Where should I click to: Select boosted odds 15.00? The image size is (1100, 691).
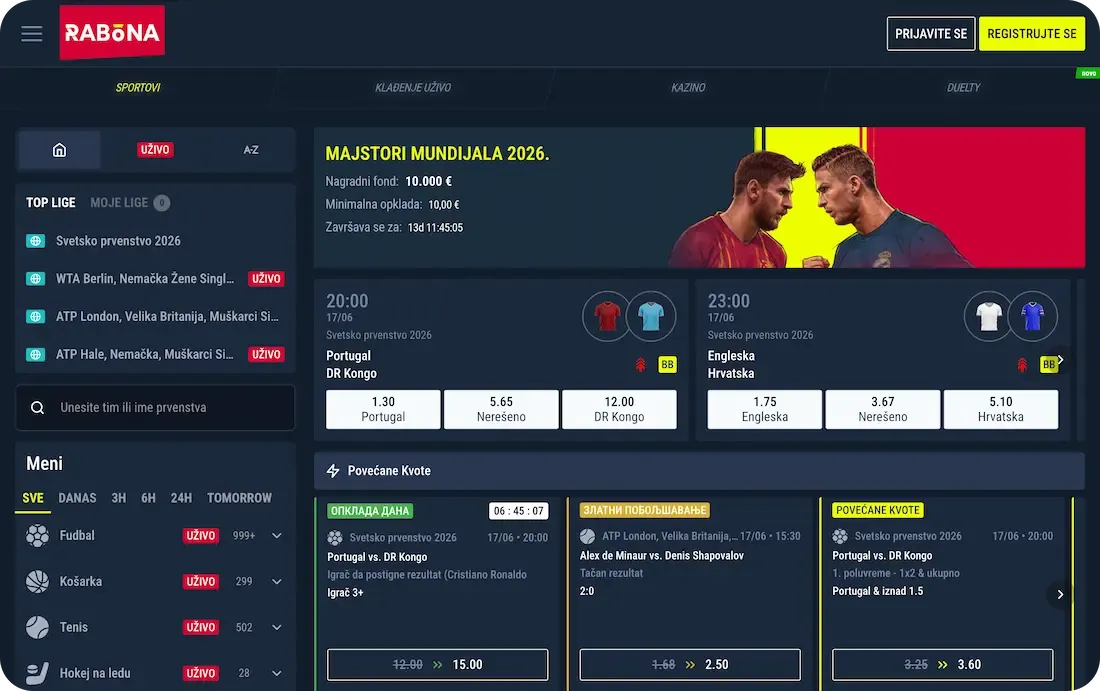tap(438, 664)
